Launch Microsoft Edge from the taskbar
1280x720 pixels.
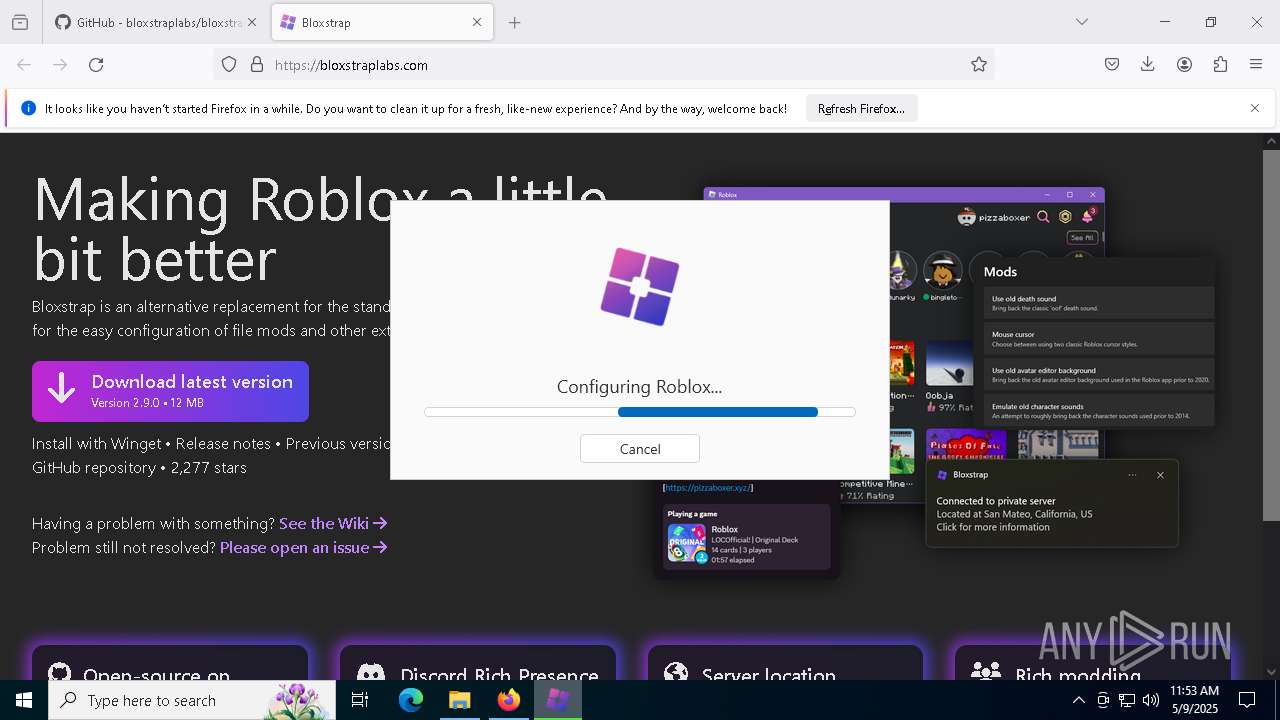[x=411, y=700]
